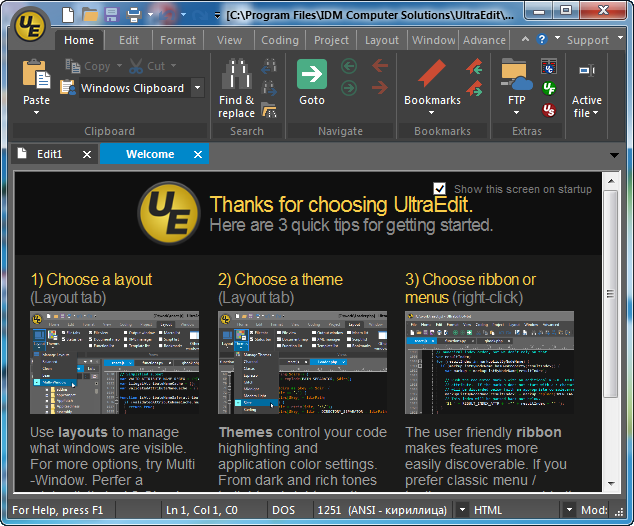This screenshot has height=526, width=634.
Task: Open Find & replace binoculars tool
Action: click(236, 76)
